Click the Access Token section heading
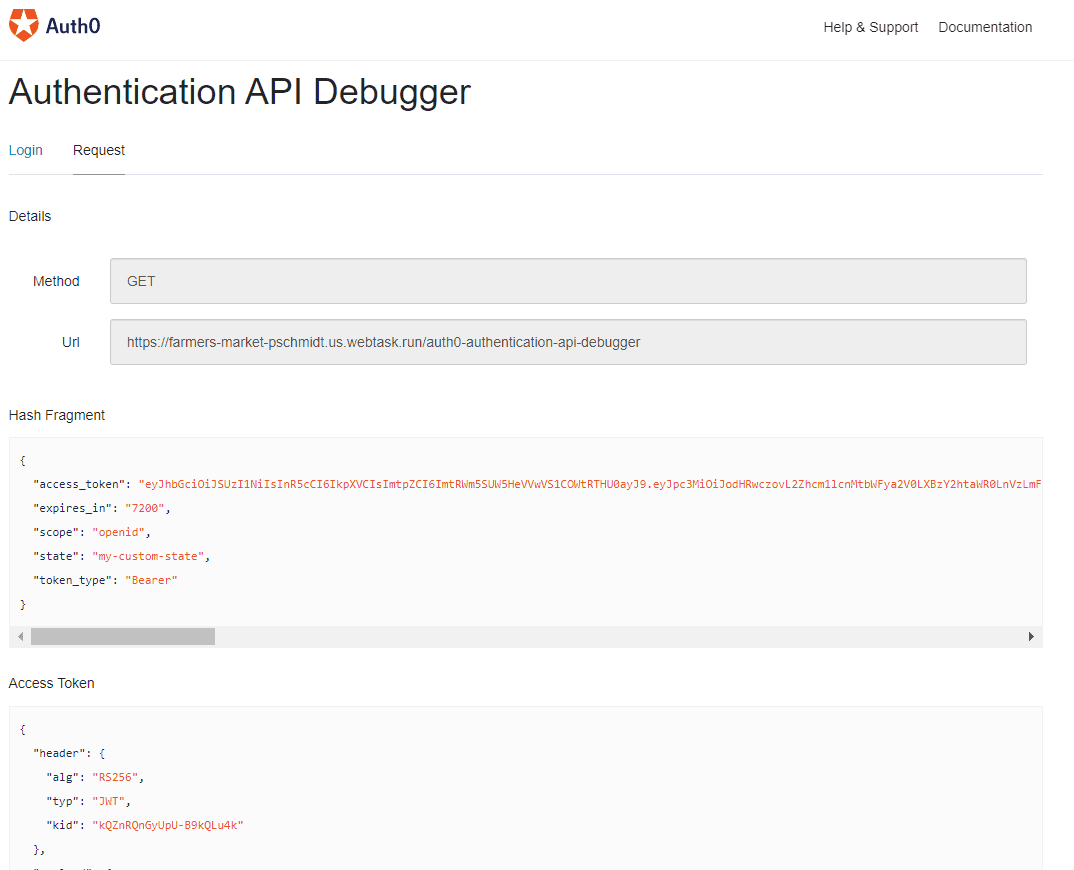This screenshot has height=870, width=1074. 51,683
